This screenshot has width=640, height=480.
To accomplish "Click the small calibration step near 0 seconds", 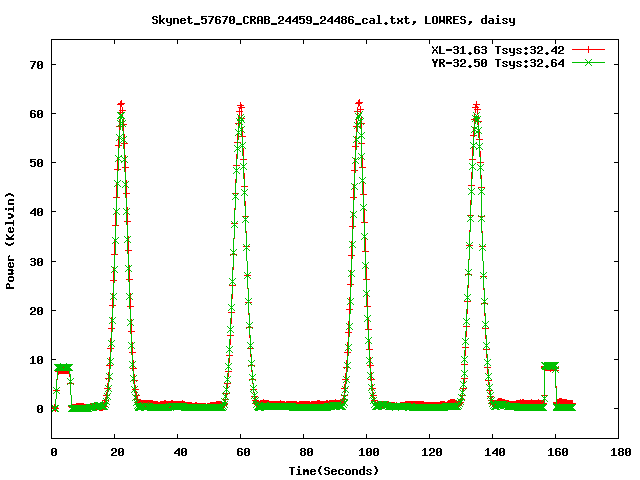I will coord(63,369).
